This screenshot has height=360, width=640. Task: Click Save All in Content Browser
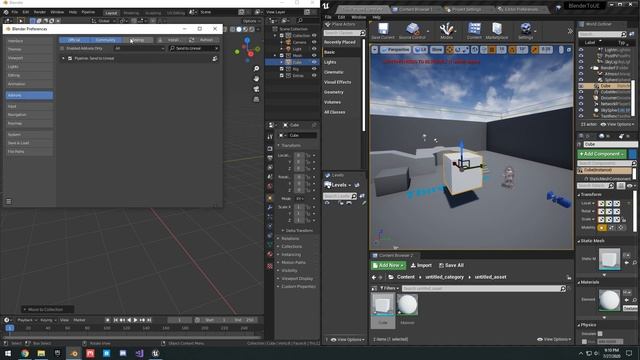tap(451, 265)
